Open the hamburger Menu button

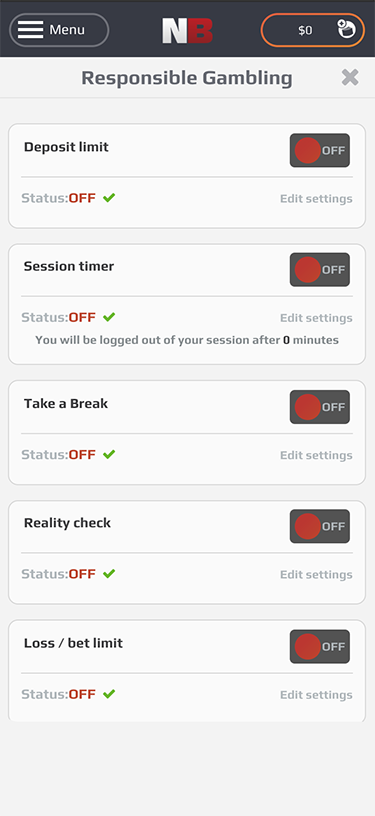(x=59, y=30)
